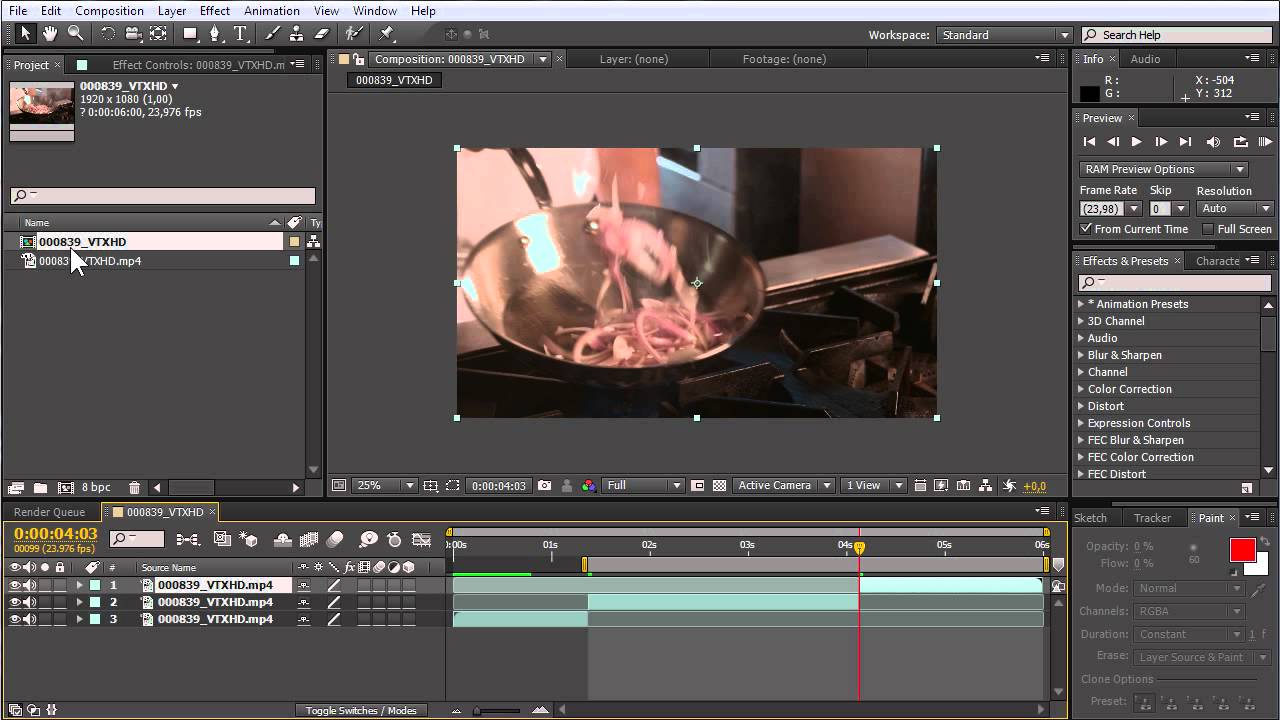Mute the audio of layer 1

[x=30, y=585]
